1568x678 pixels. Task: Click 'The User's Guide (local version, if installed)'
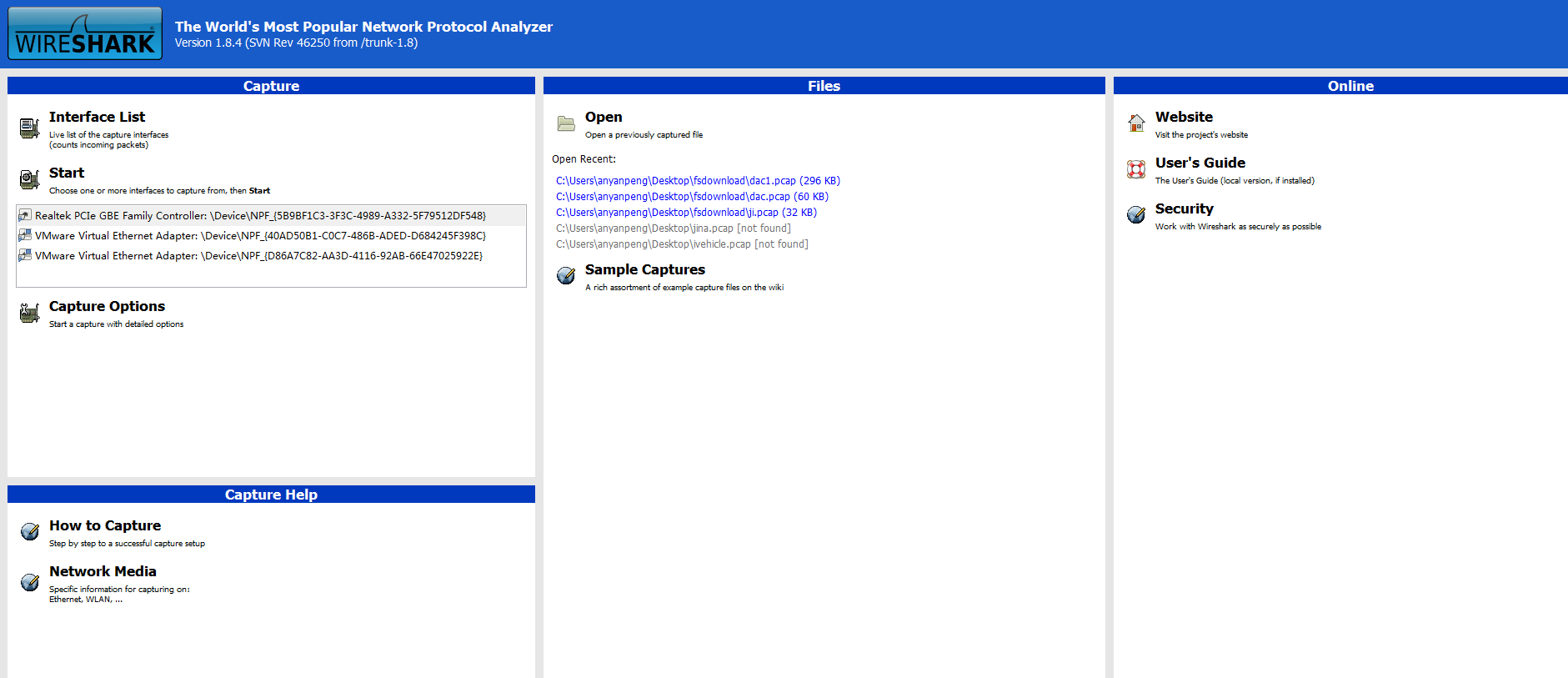(x=1235, y=180)
